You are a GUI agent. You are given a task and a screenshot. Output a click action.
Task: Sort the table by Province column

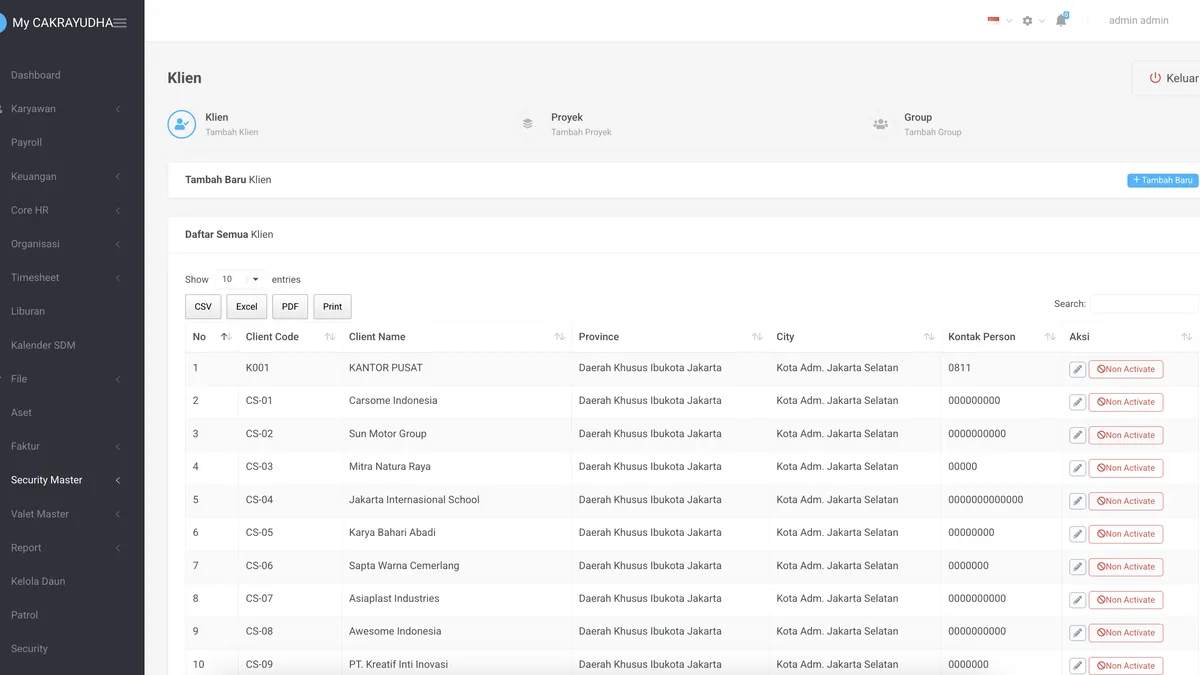click(670, 337)
